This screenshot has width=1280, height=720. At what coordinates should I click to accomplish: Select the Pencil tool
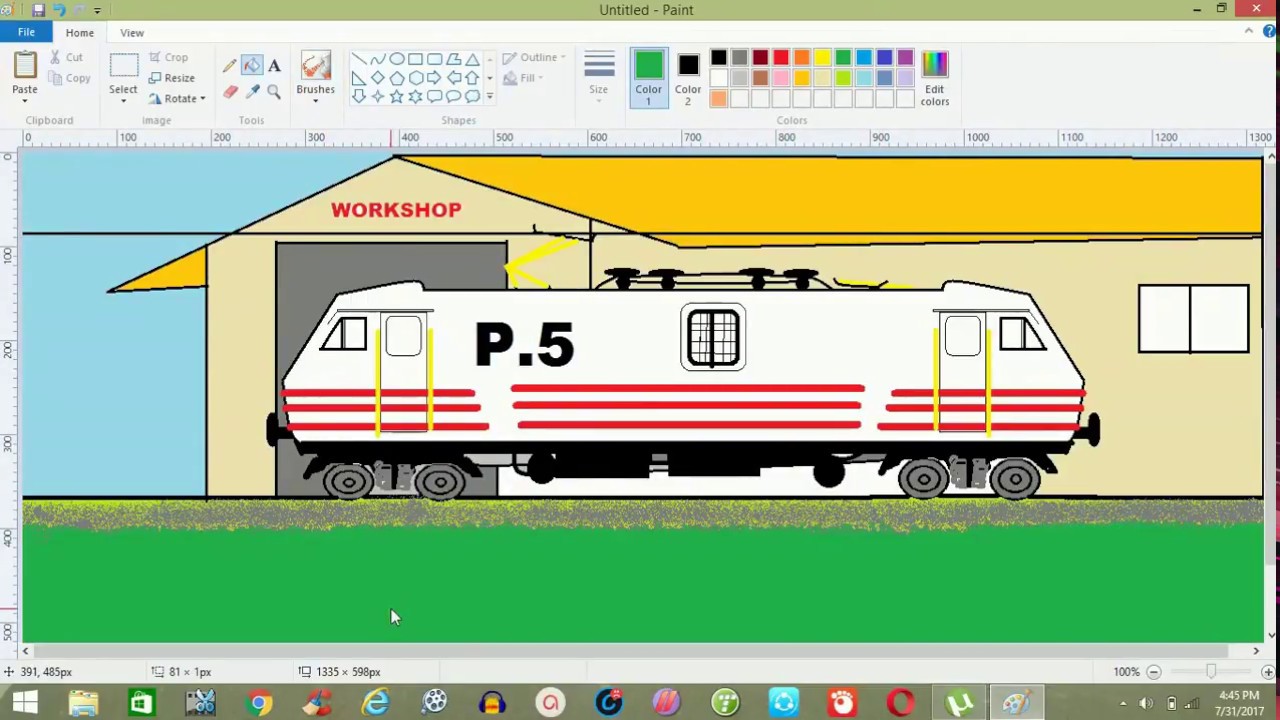[230, 66]
